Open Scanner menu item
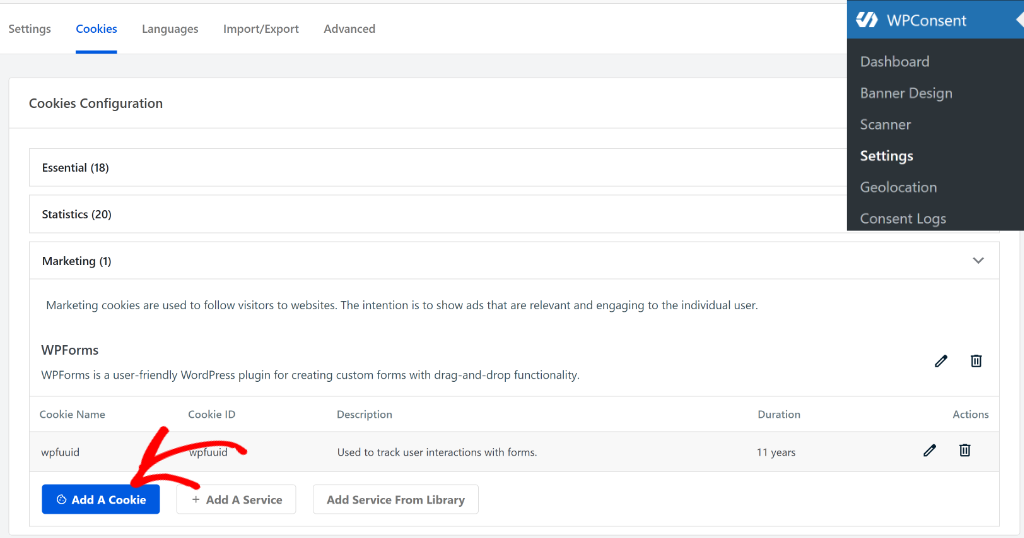Viewport: 1024px width, 538px height. pos(885,124)
